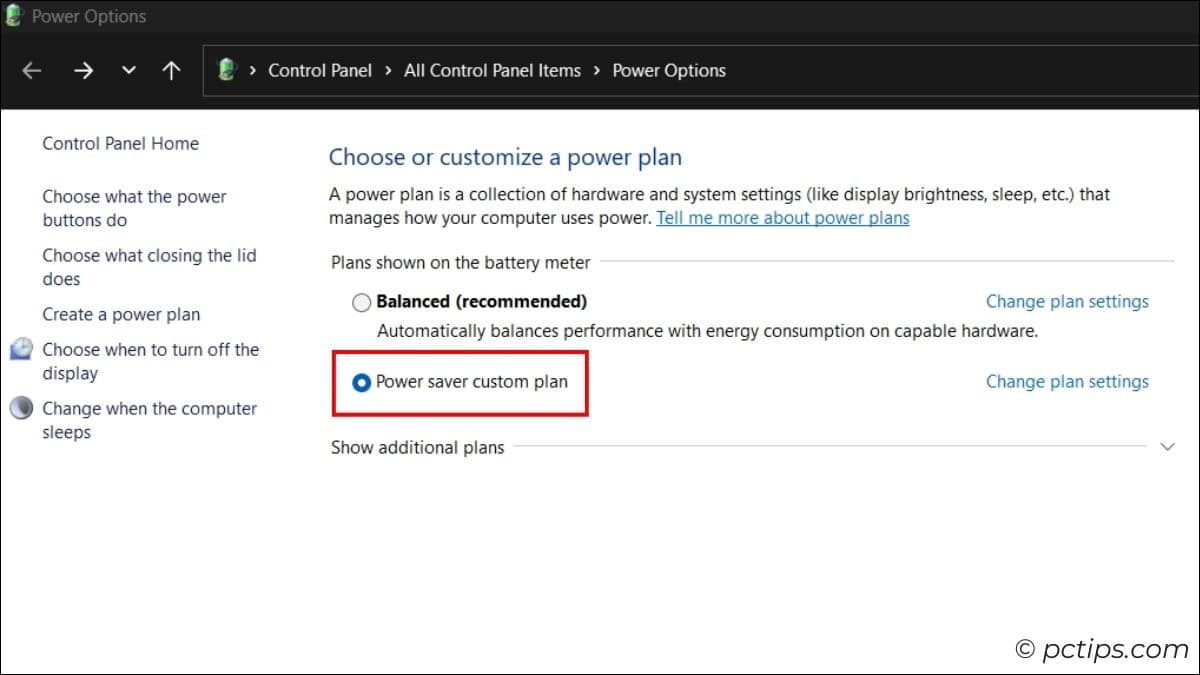Click the Control Panel breadcrumb item

coord(320,70)
